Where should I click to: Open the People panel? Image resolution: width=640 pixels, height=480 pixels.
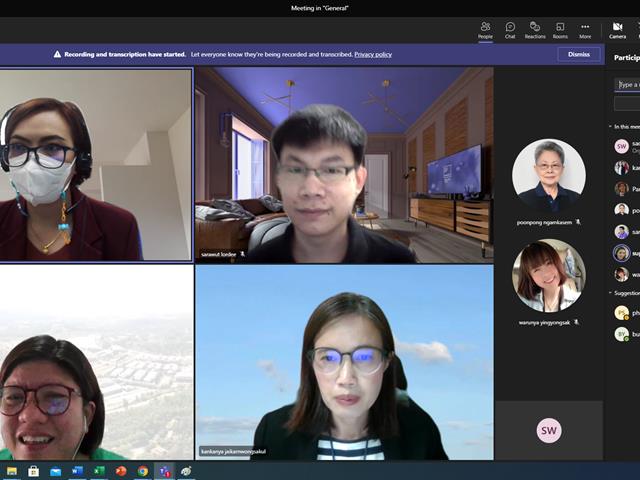click(485, 30)
